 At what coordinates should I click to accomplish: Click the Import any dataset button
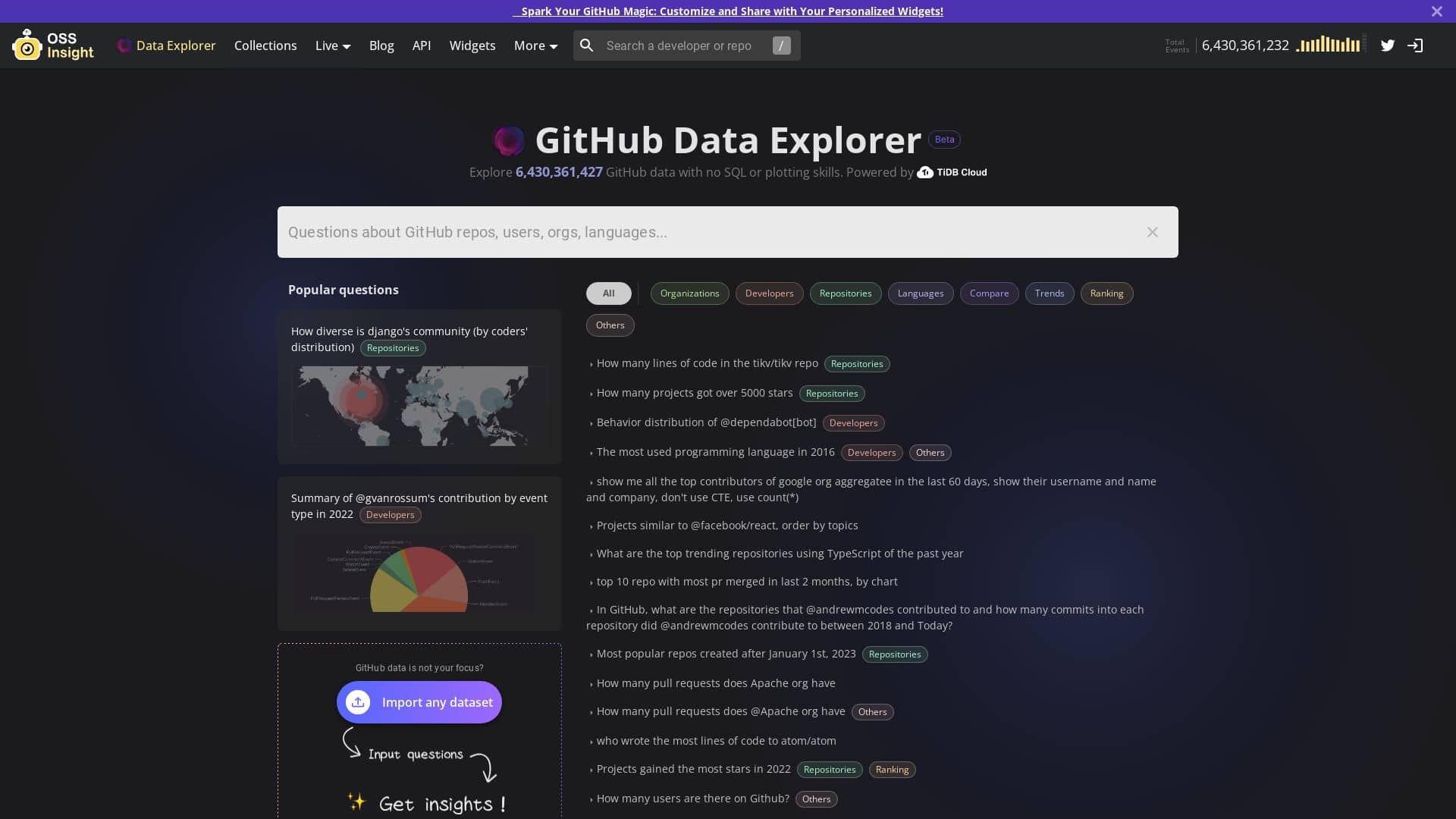[419, 702]
